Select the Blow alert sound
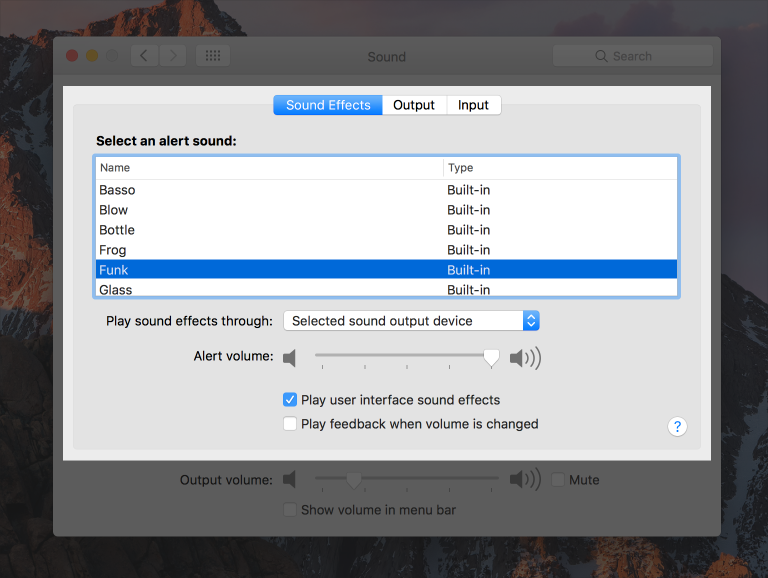 [386, 210]
